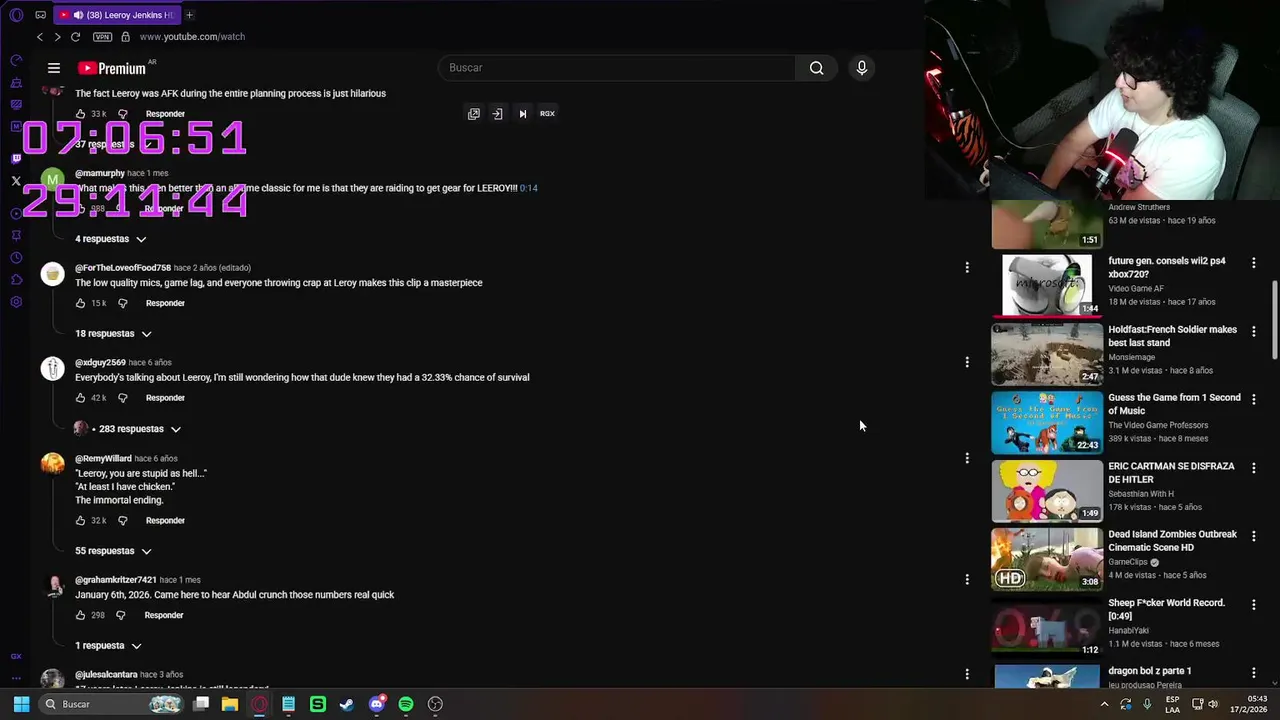Open the Player icon in the Opera sidebar
The height and width of the screenshot is (720, 1280).
[16, 213]
